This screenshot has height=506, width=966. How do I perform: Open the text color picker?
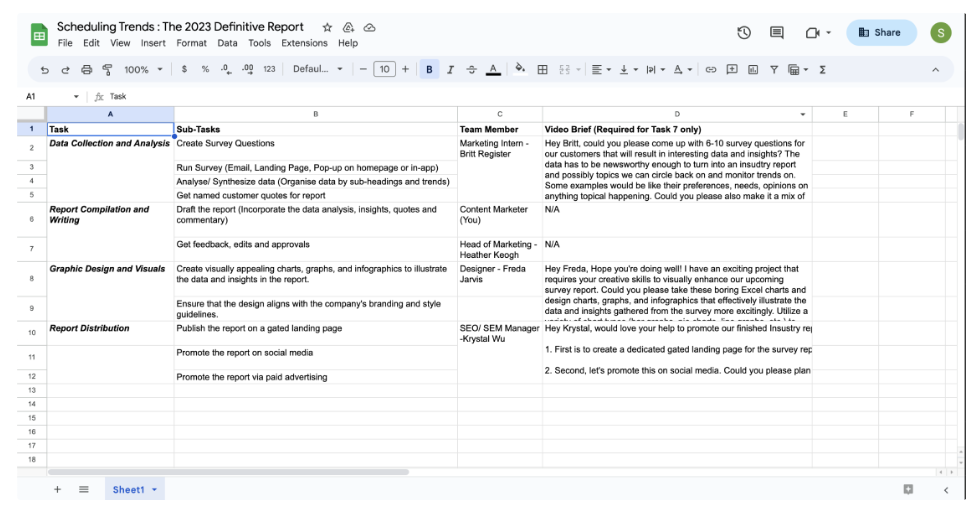tap(493, 70)
